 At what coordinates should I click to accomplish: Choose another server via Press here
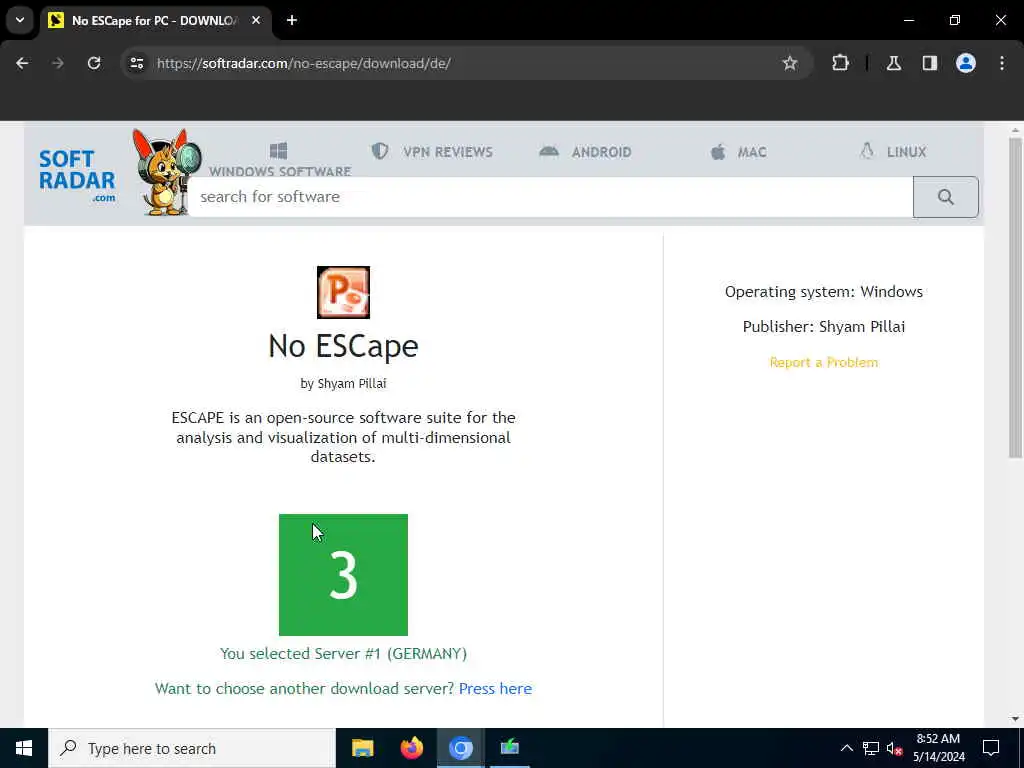pyautogui.click(x=496, y=689)
